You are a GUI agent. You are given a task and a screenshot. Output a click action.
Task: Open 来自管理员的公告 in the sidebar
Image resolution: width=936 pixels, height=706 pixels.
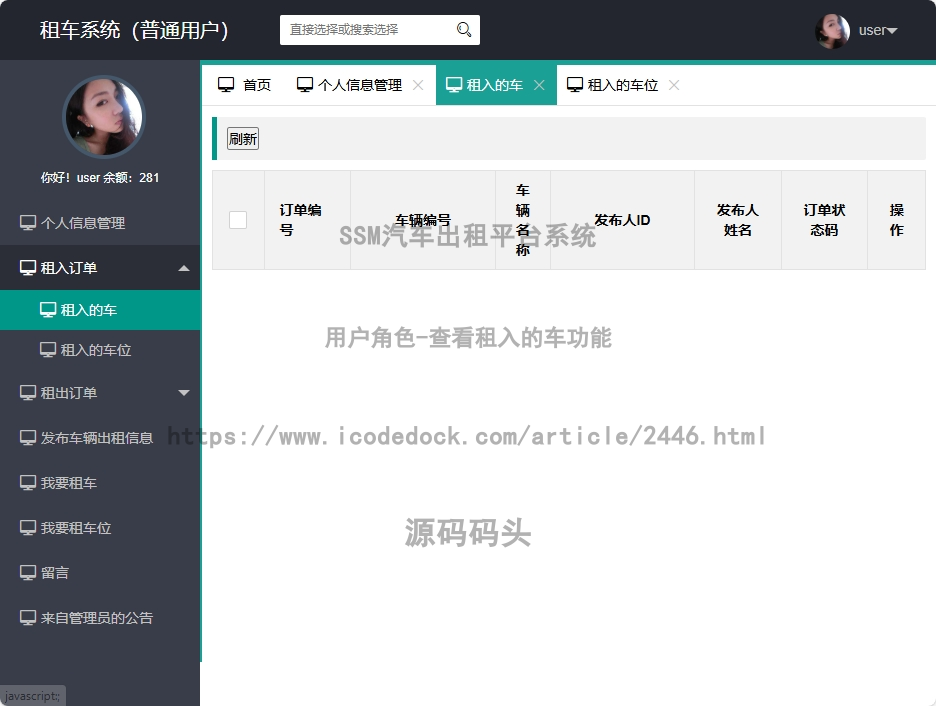click(100, 618)
